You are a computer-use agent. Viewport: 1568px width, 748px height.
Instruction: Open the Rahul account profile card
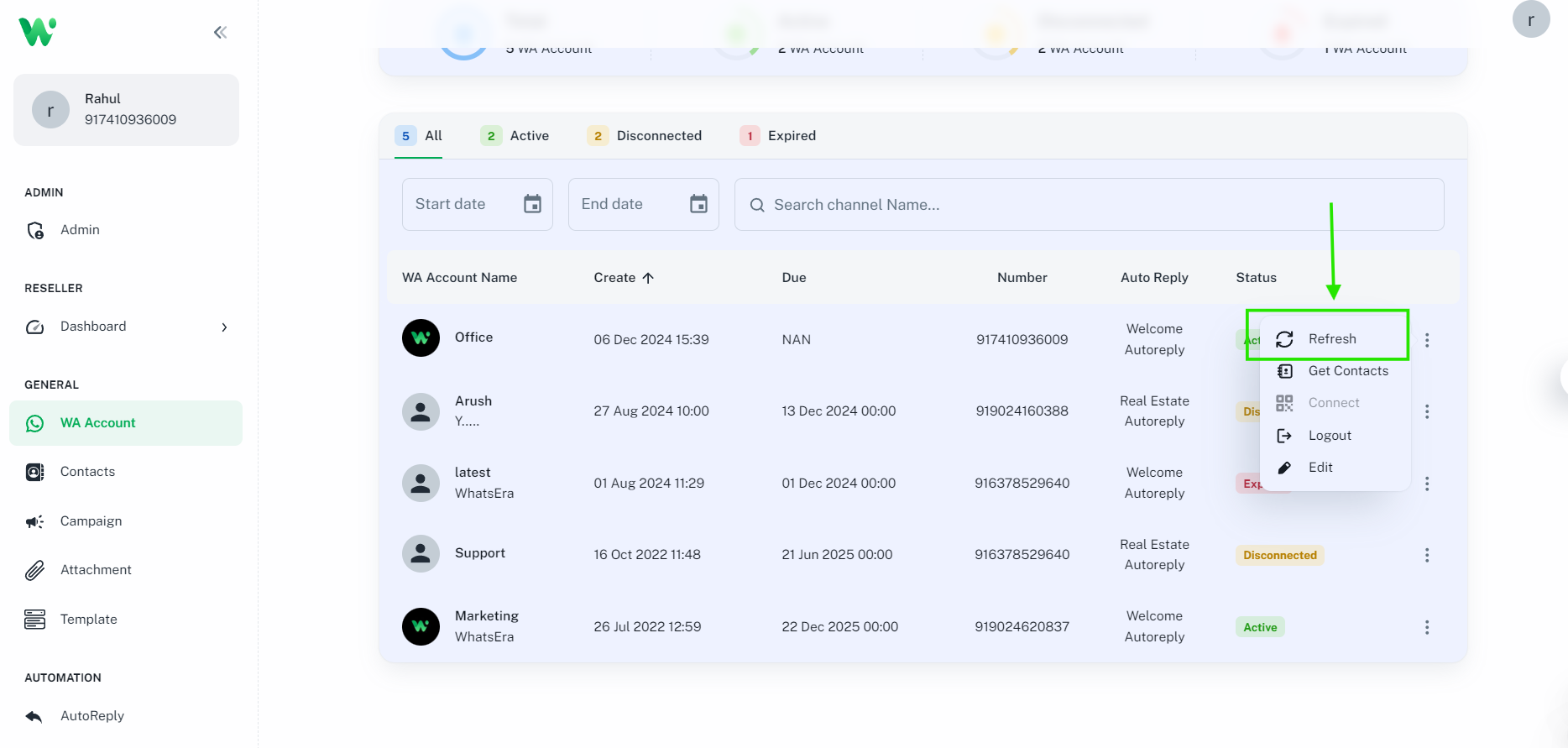pyautogui.click(x=126, y=110)
